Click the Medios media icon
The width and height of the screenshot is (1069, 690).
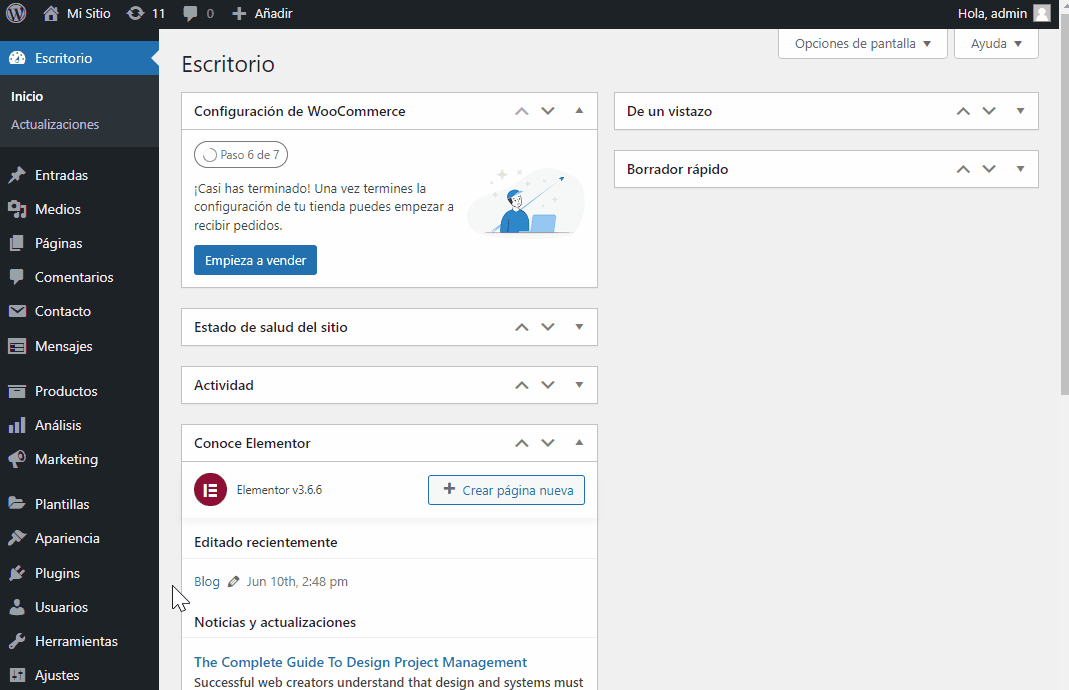[x=17, y=209]
